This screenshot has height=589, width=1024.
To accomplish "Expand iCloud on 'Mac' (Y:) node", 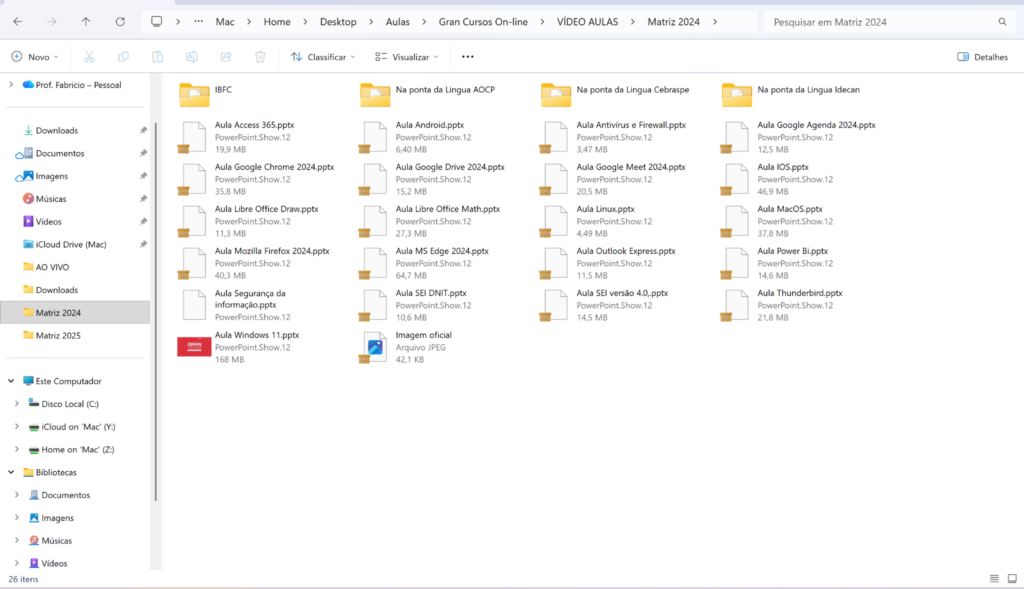I will (17, 426).
